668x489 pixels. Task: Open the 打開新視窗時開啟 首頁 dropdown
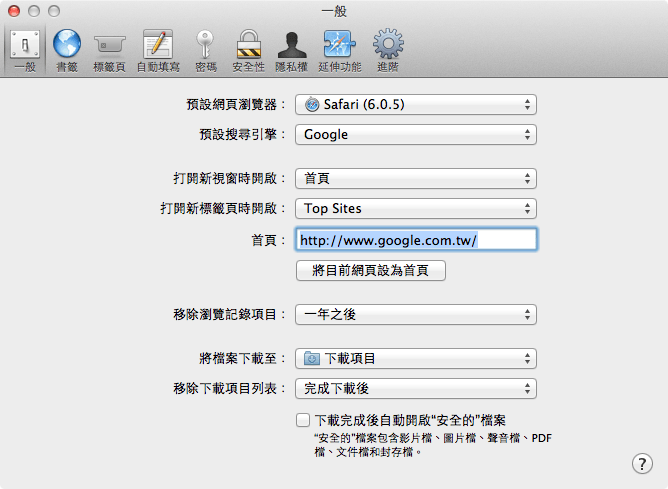coord(416,178)
